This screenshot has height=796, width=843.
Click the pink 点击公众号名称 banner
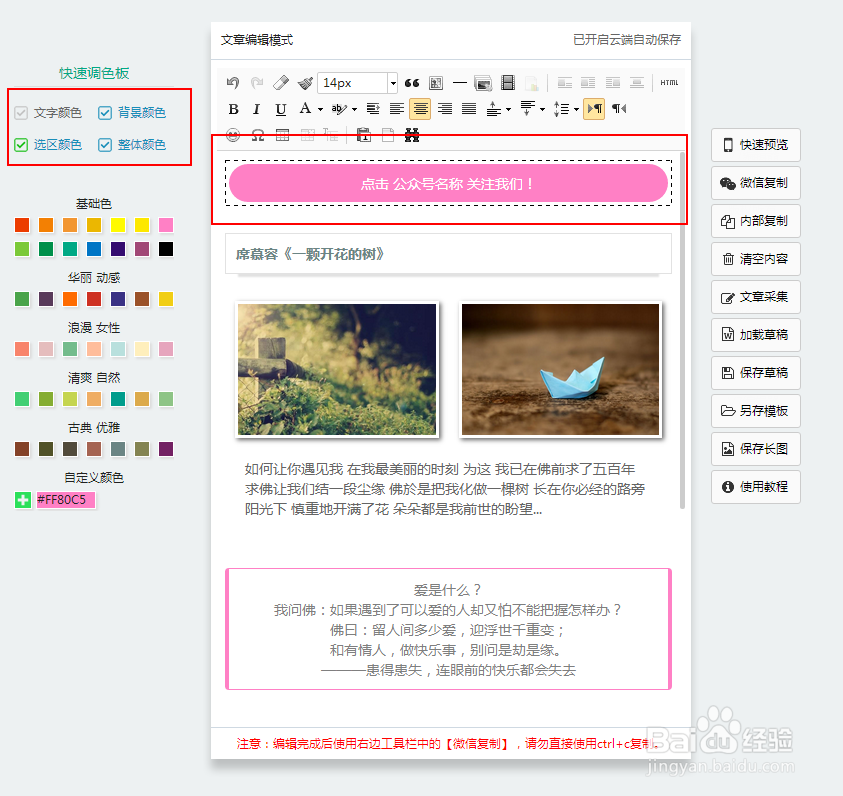click(449, 183)
